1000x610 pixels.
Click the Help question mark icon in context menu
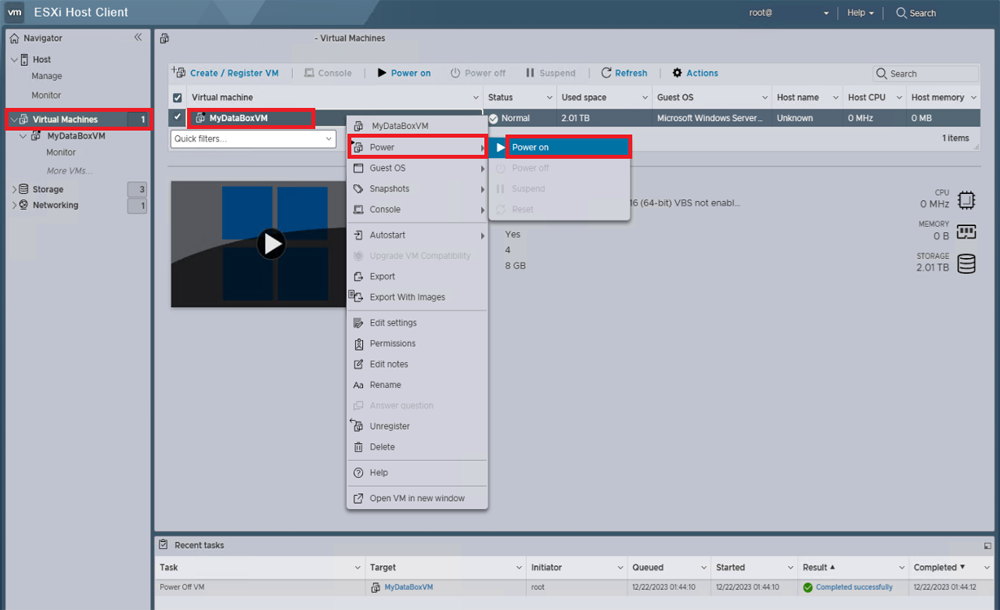tap(358, 473)
